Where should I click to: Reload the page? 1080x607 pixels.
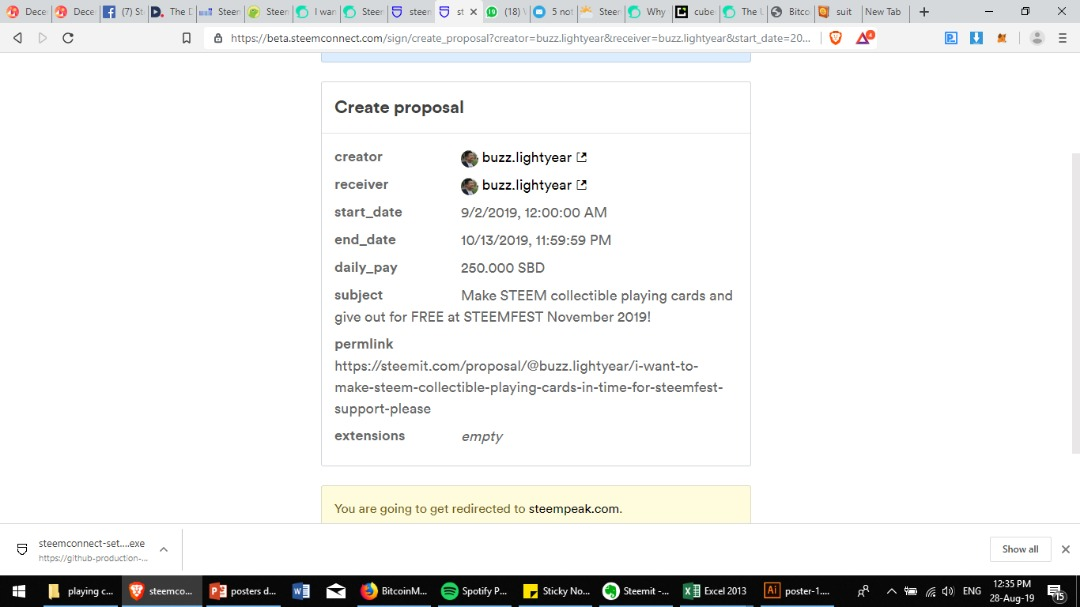pyautogui.click(x=68, y=38)
